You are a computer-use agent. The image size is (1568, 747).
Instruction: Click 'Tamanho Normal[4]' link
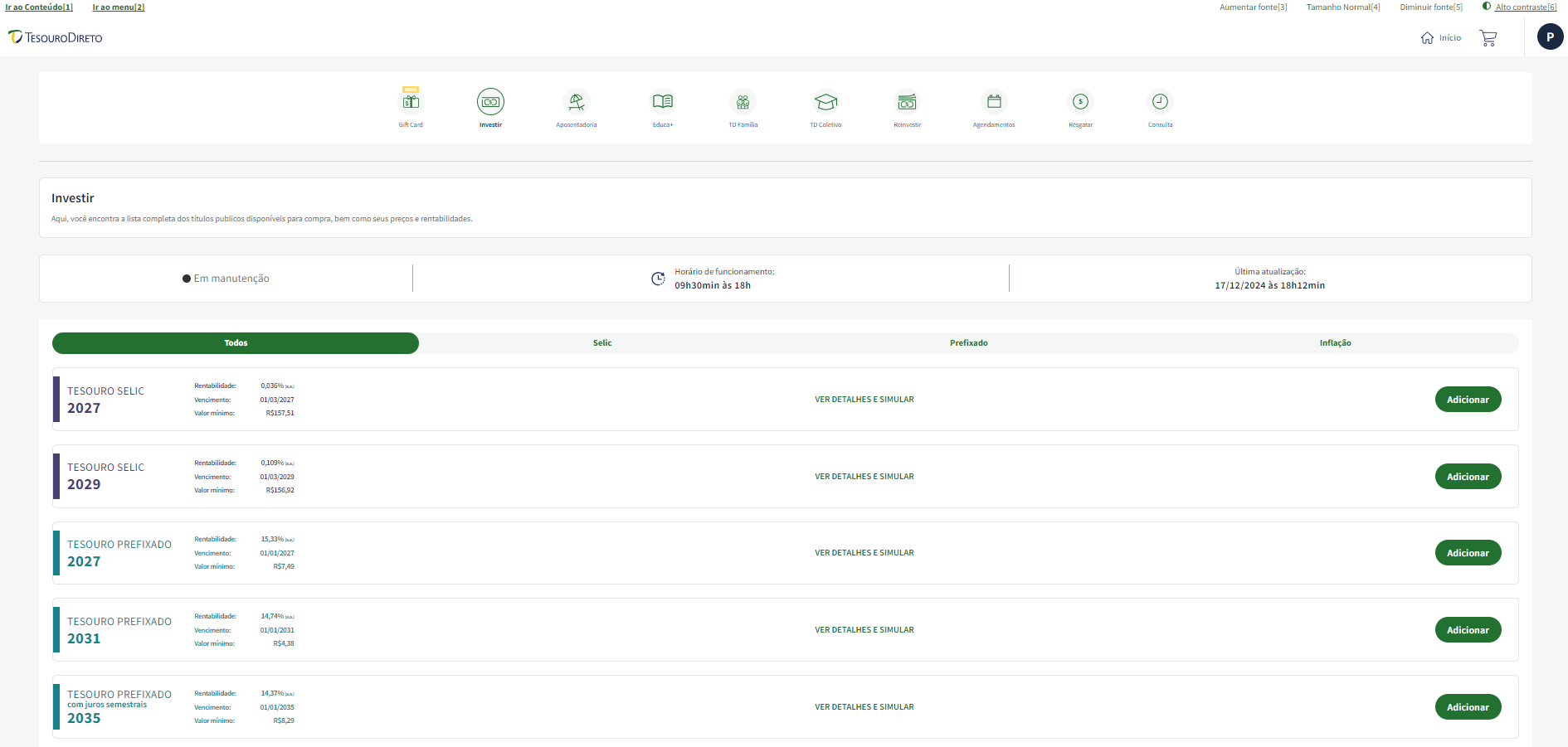(x=1343, y=7)
